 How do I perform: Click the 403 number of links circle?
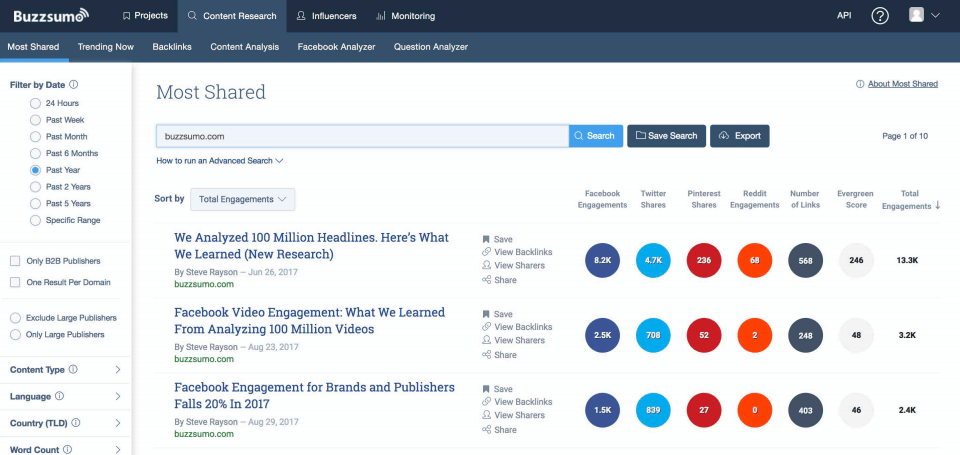806,410
